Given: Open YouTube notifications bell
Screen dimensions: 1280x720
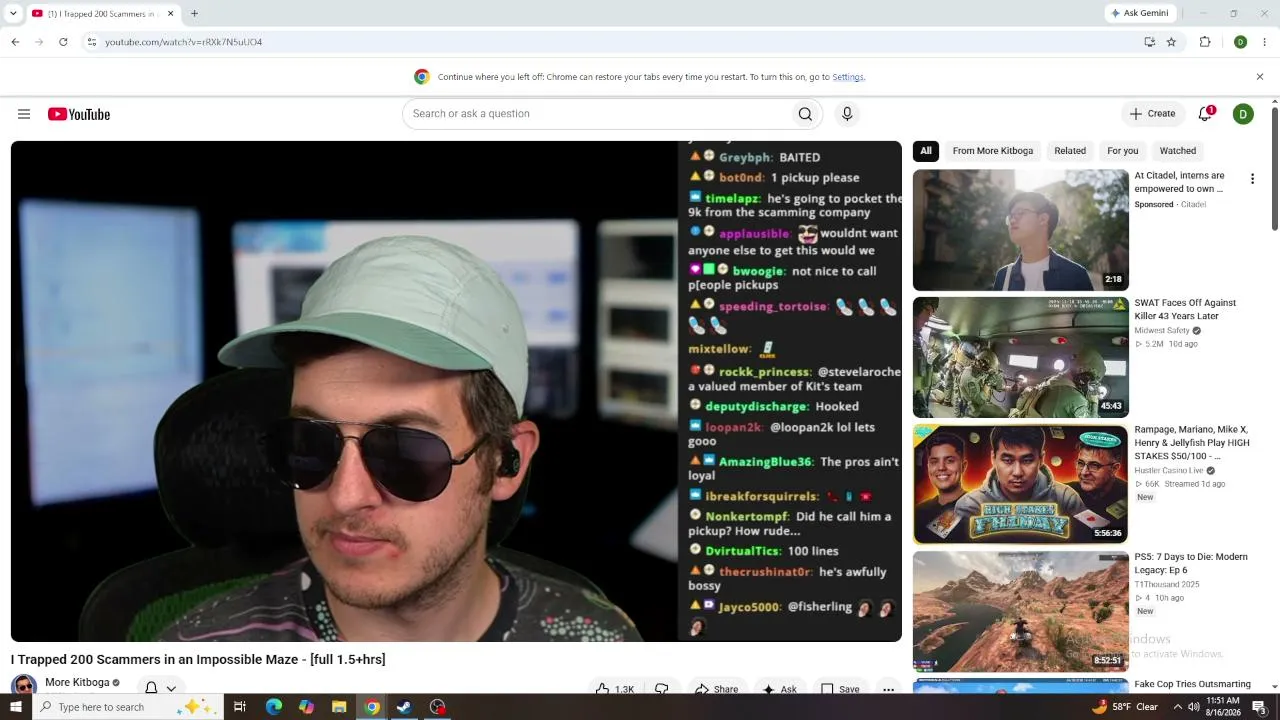Looking at the screenshot, I should coord(1206,114).
